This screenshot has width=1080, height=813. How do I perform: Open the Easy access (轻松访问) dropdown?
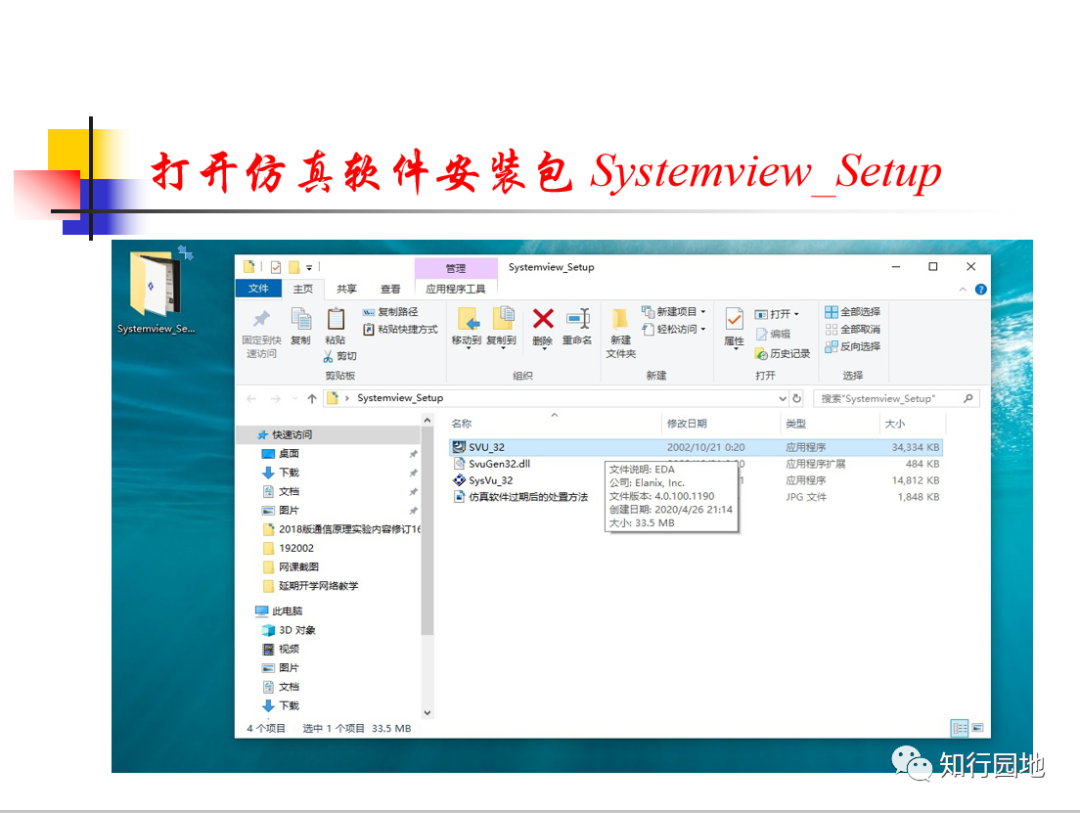pos(674,329)
